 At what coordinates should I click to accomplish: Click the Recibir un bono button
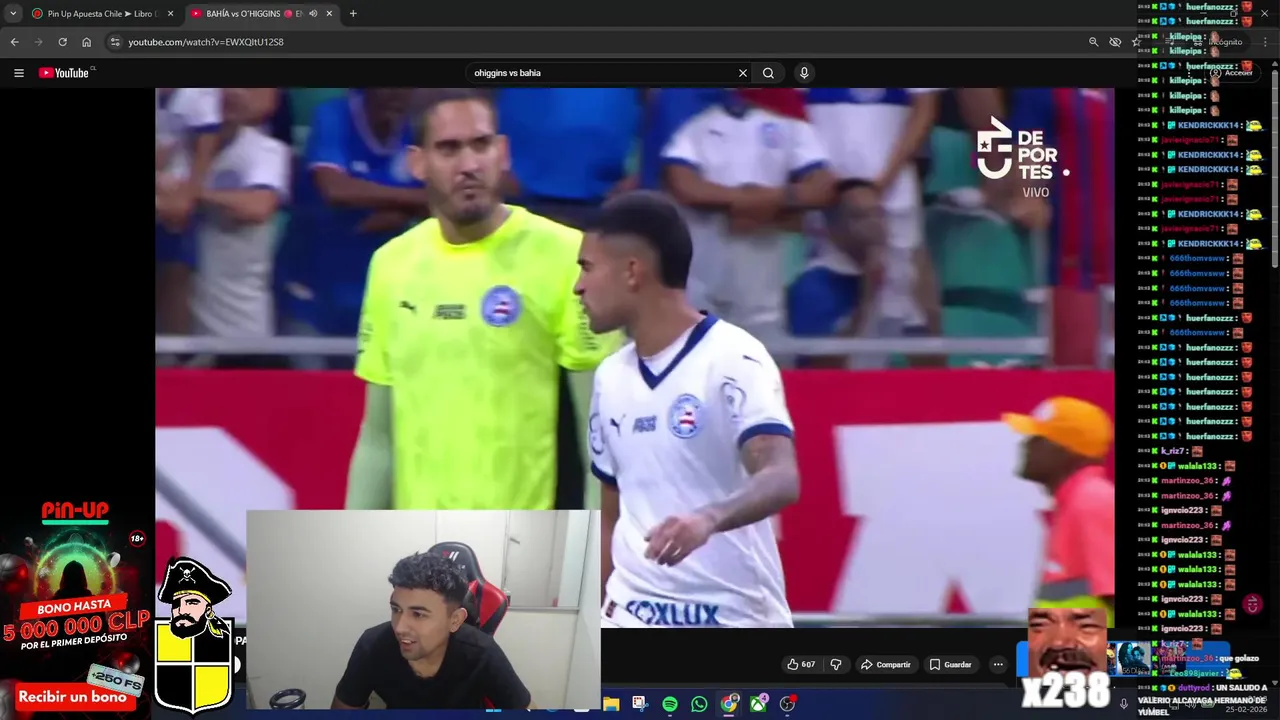point(72,697)
